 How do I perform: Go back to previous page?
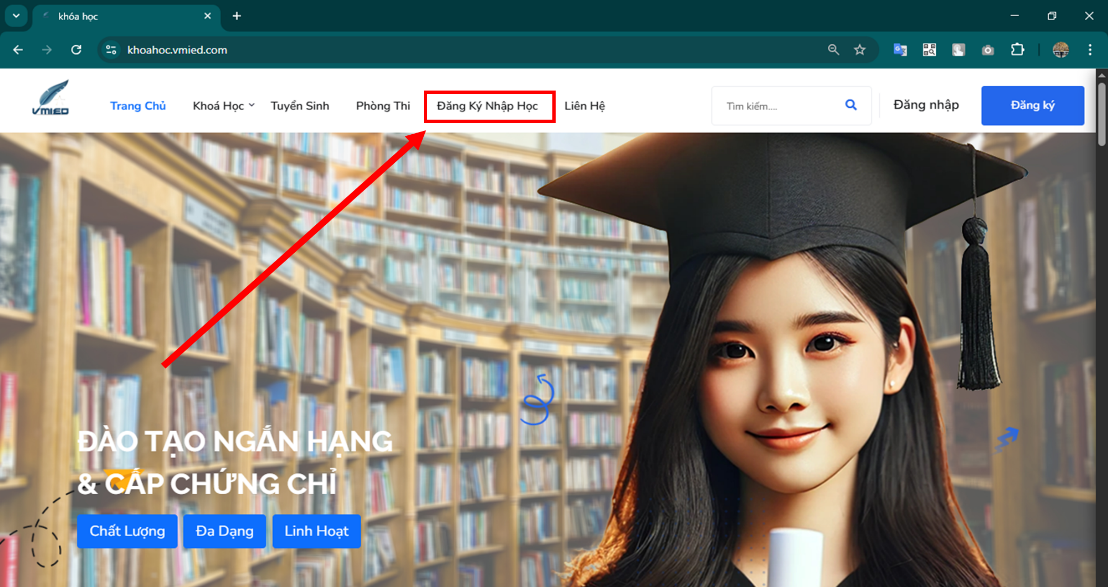(18, 49)
